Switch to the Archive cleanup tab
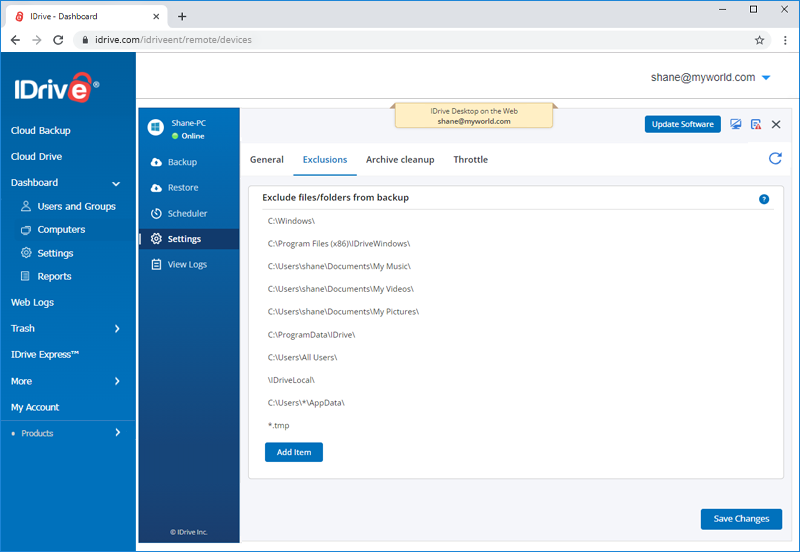Image resolution: width=800 pixels, height=552 pixels. click(400, 160)
